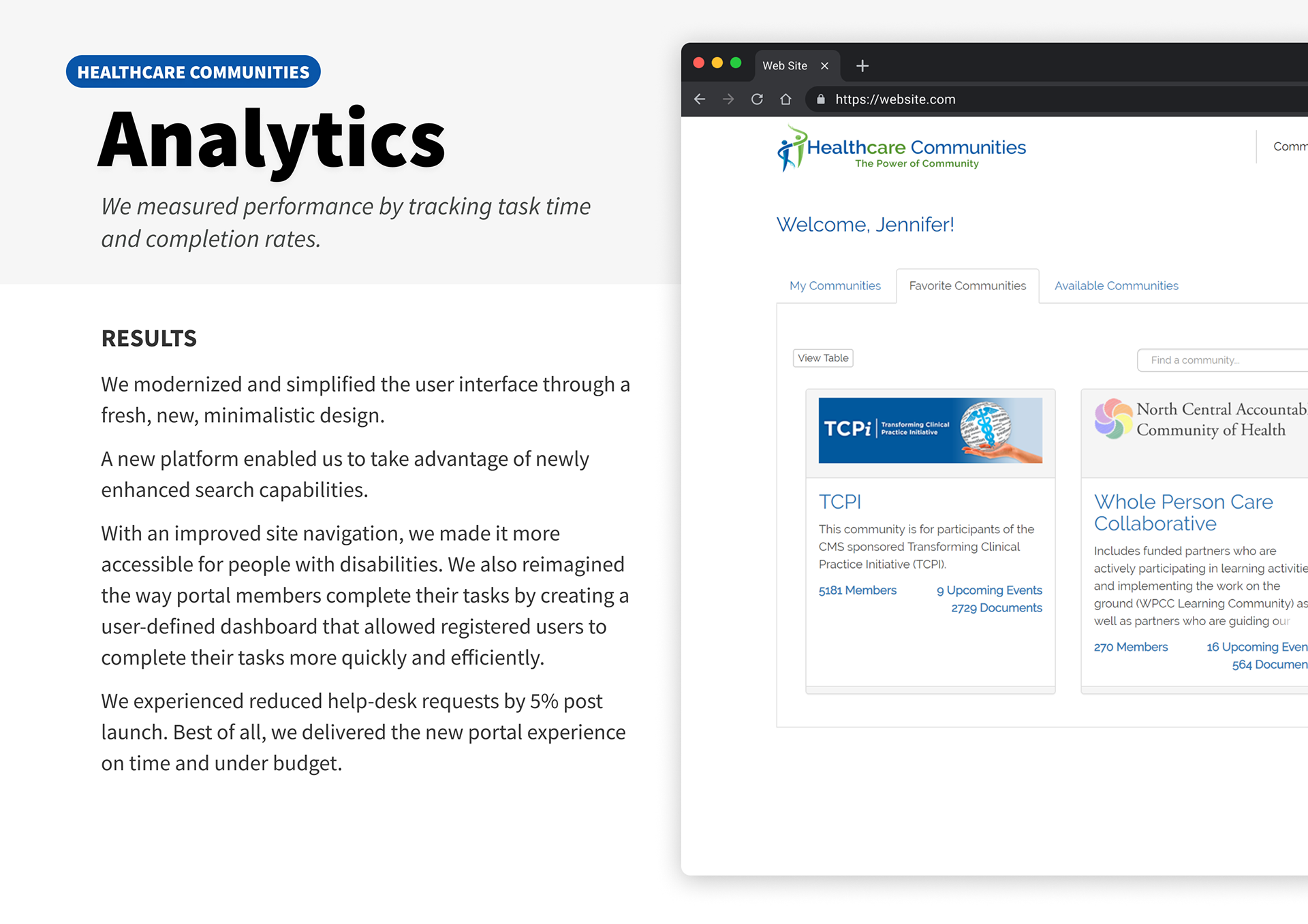Click the address bar padlock icon

(x=821, y=99)
